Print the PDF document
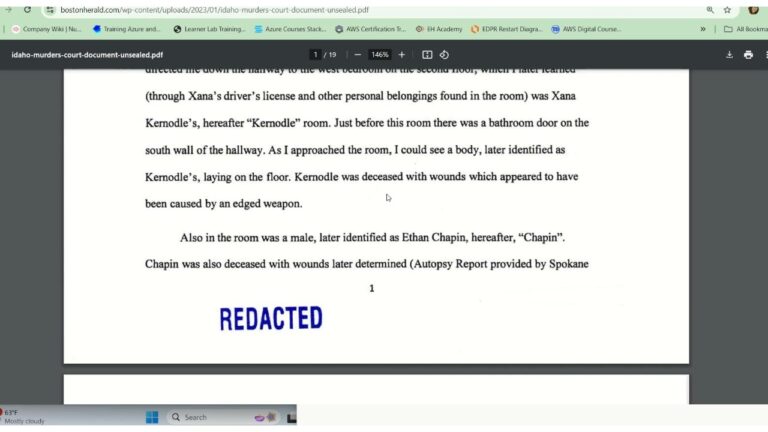768x432 pixels. [x=748, y=55]
